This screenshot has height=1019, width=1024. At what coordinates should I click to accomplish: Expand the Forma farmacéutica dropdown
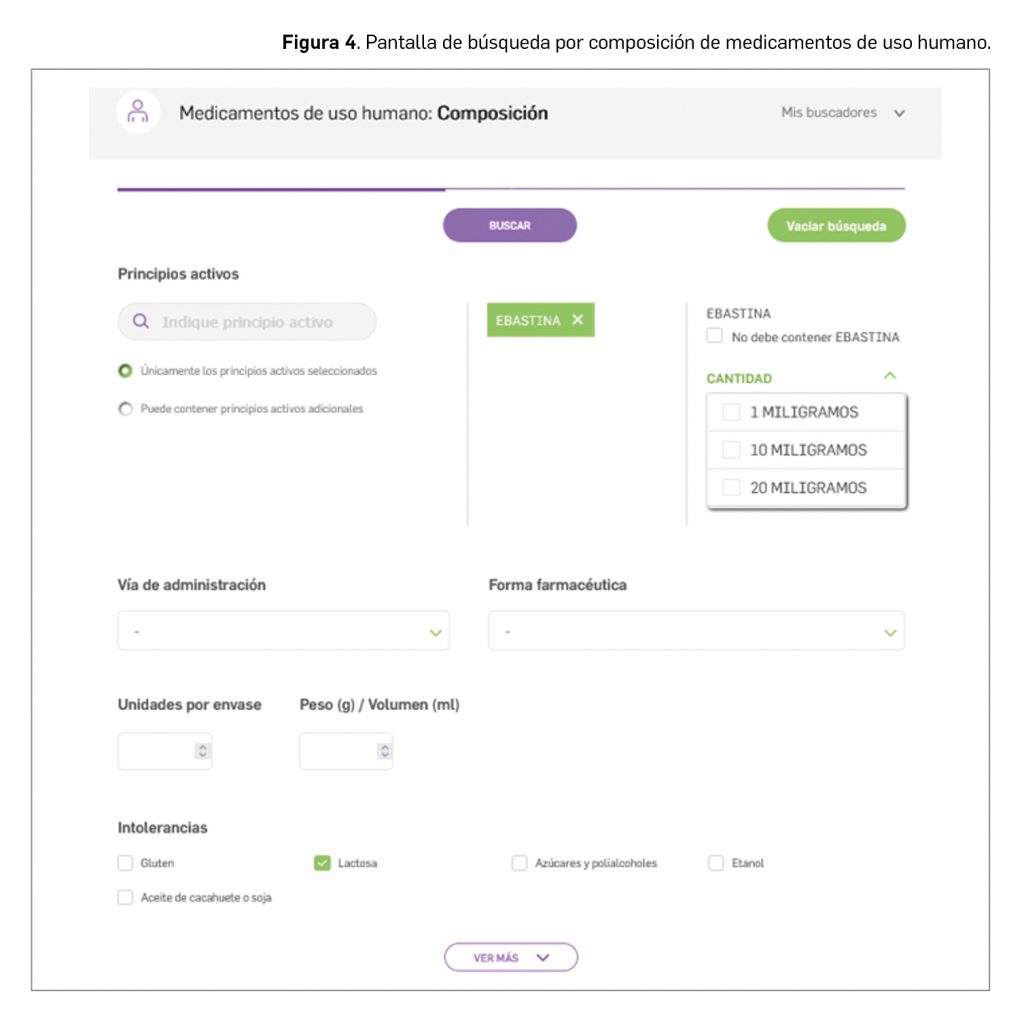pos(696,632)
